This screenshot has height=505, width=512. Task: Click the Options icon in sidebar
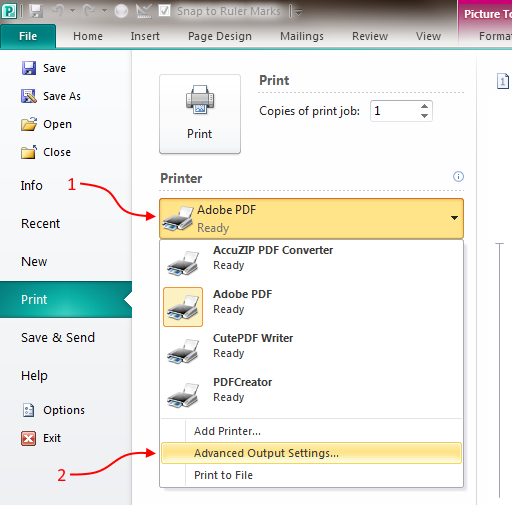pyautogui.click(x=28, y=410)
